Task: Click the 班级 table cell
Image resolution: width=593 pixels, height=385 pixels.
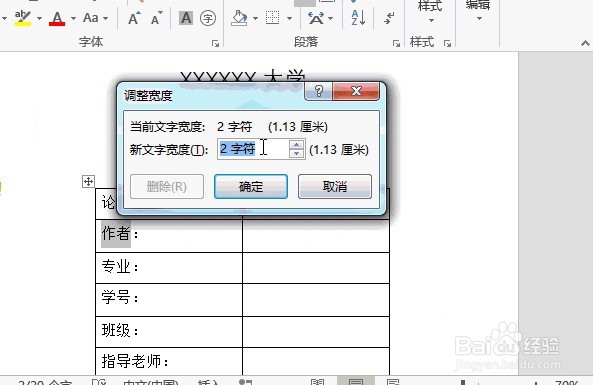Action: (169, 332)
